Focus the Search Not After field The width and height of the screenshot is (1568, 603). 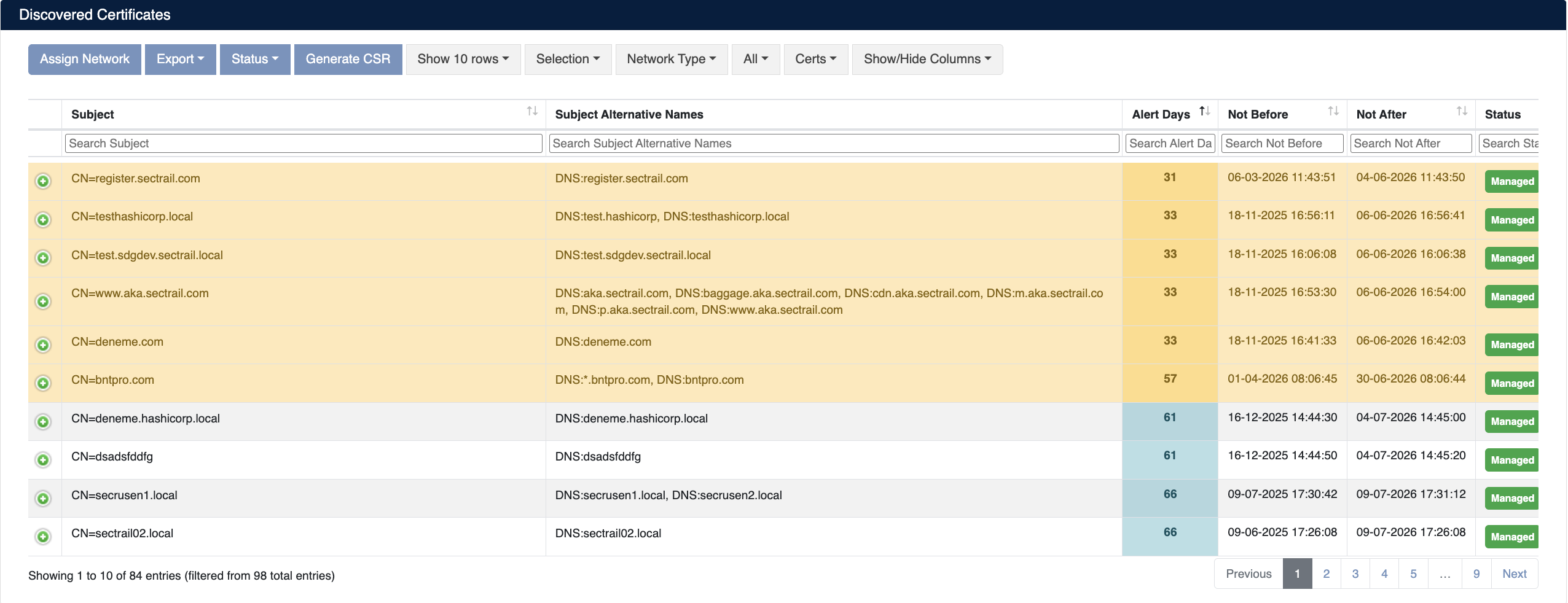pyautogui.click(x=1411, y=143)
